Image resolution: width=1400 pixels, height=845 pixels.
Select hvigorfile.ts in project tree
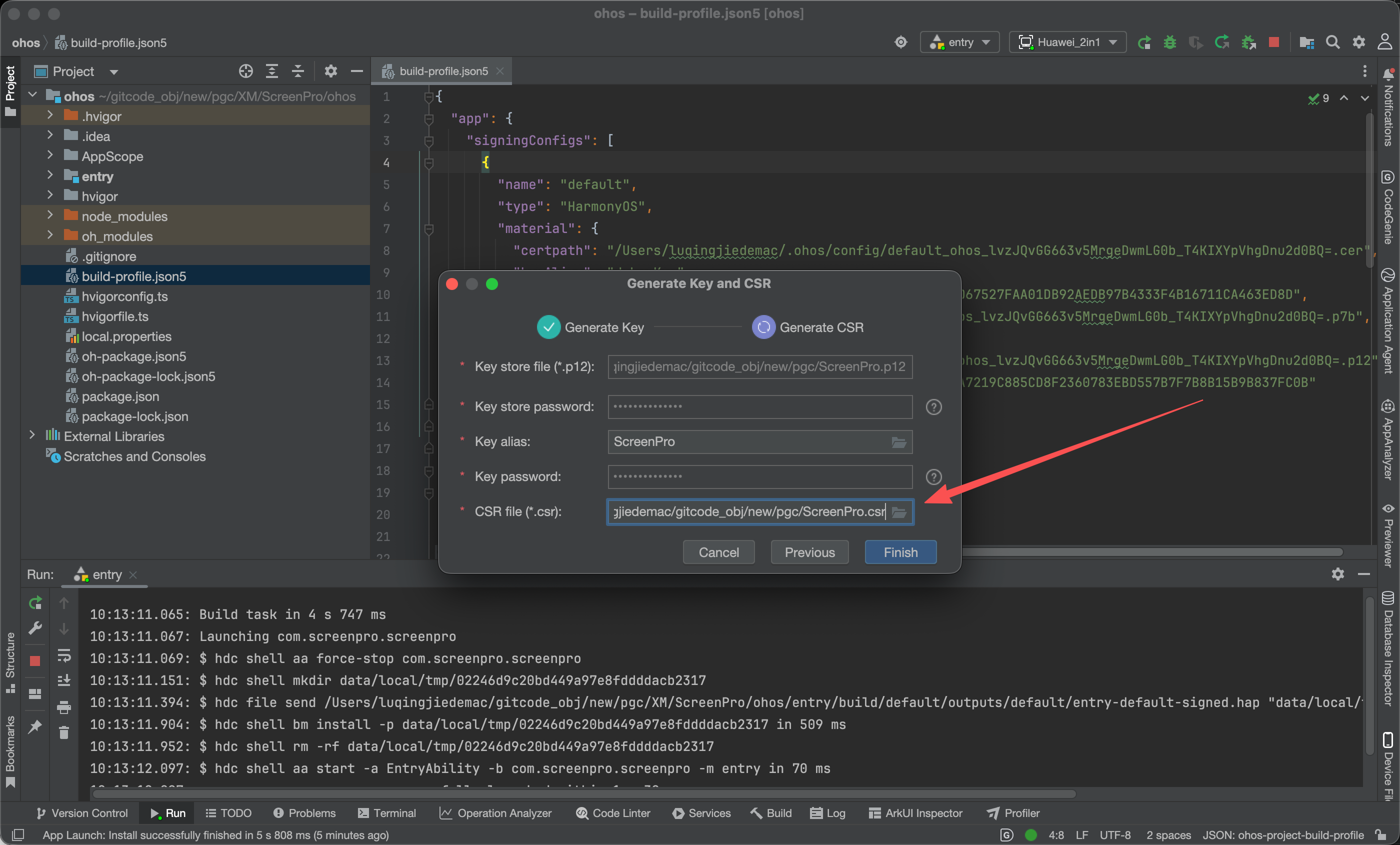pos(115,316)
